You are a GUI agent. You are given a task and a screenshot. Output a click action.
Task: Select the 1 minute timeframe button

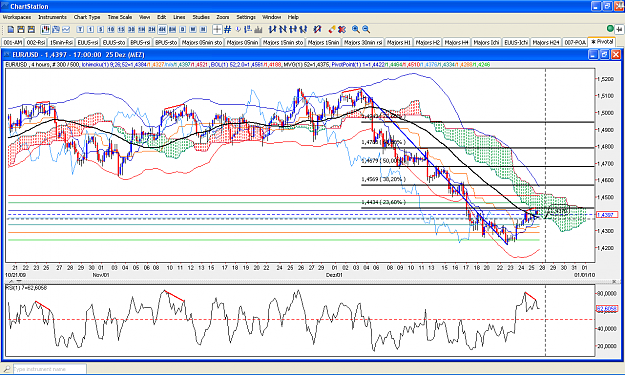tap(90, 29)
